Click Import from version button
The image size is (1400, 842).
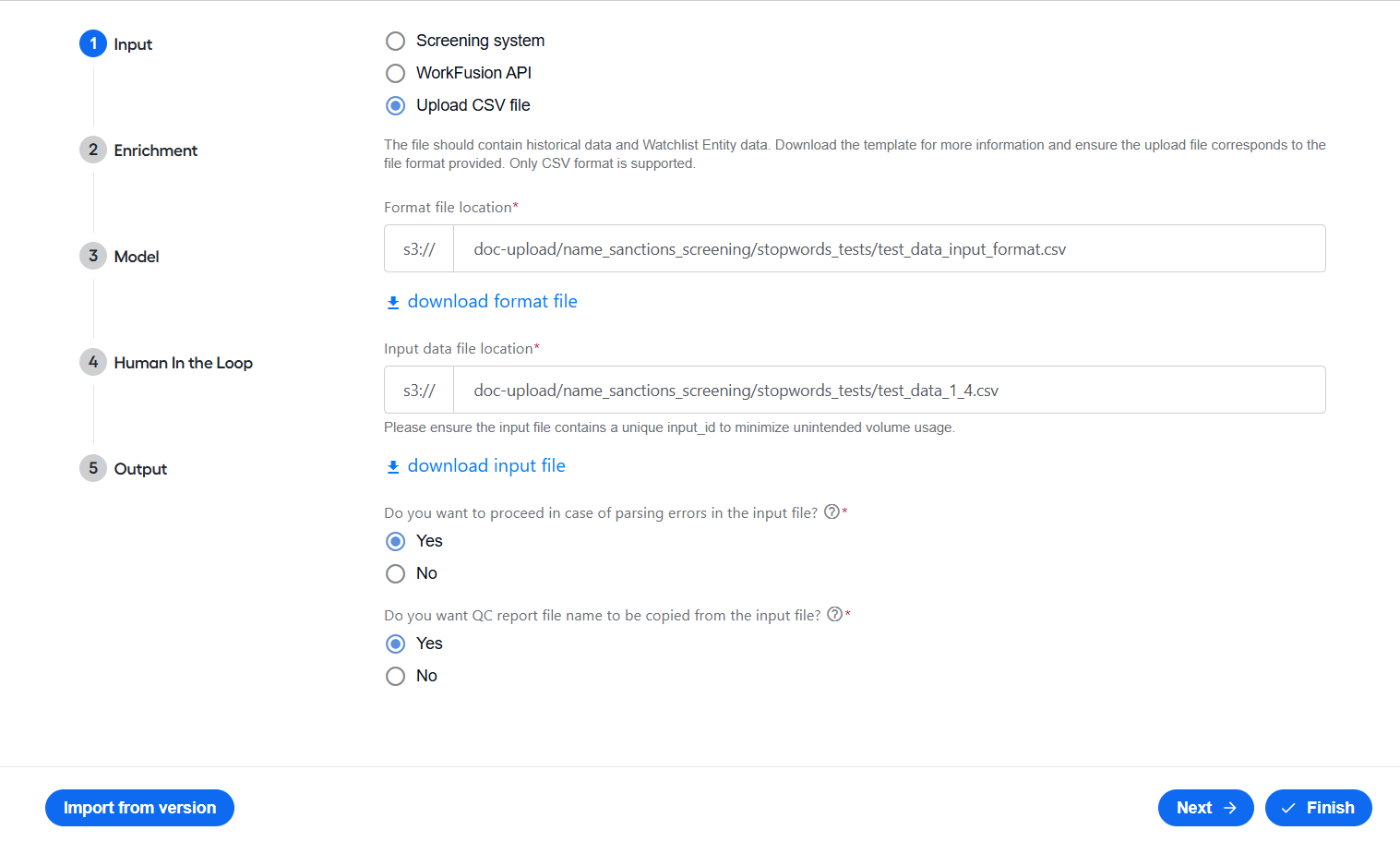coord(139,808)
